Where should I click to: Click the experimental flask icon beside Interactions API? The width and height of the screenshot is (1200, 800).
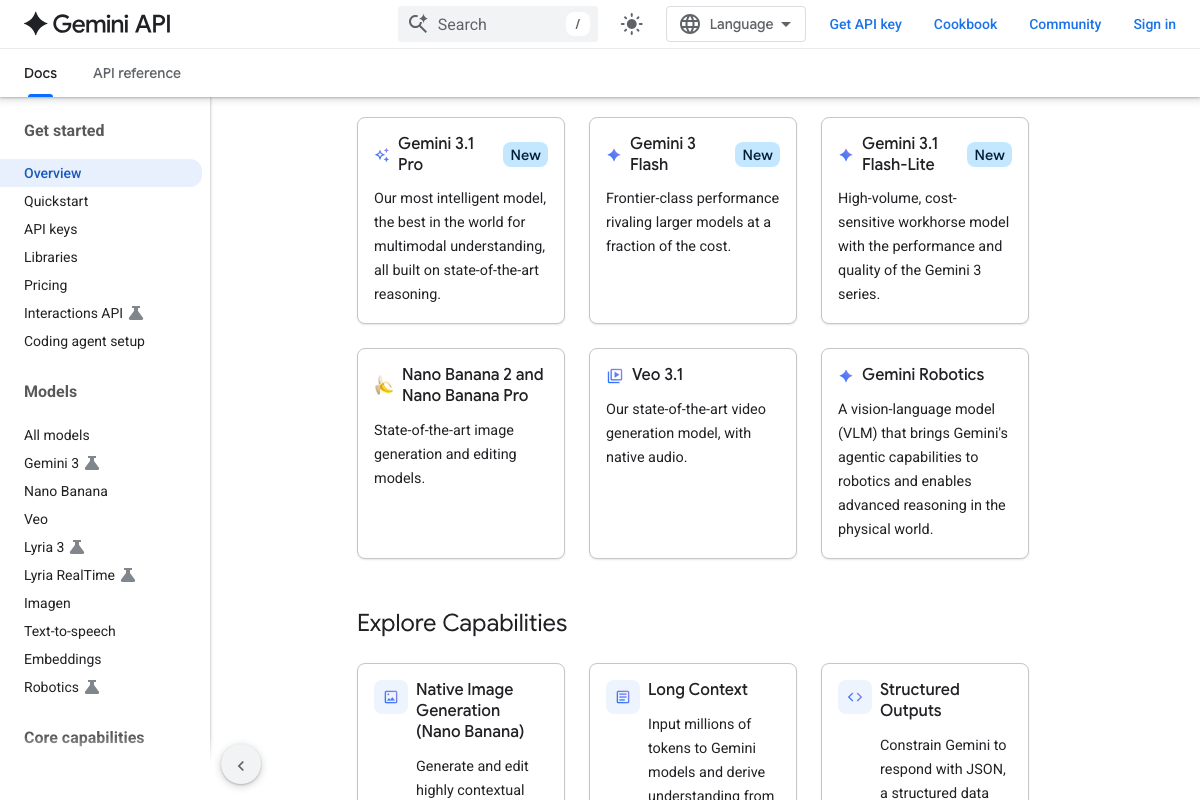(x=136, y=313)
